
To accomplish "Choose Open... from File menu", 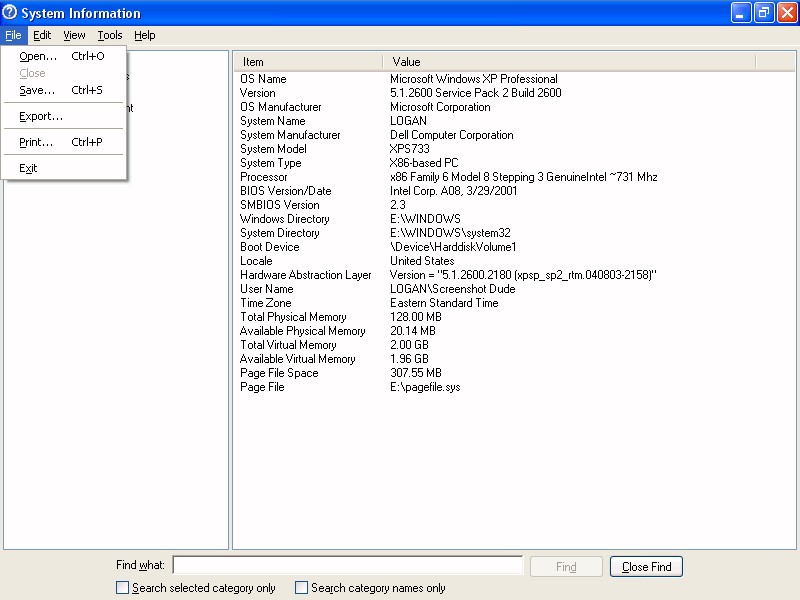I will pos(64,56).
